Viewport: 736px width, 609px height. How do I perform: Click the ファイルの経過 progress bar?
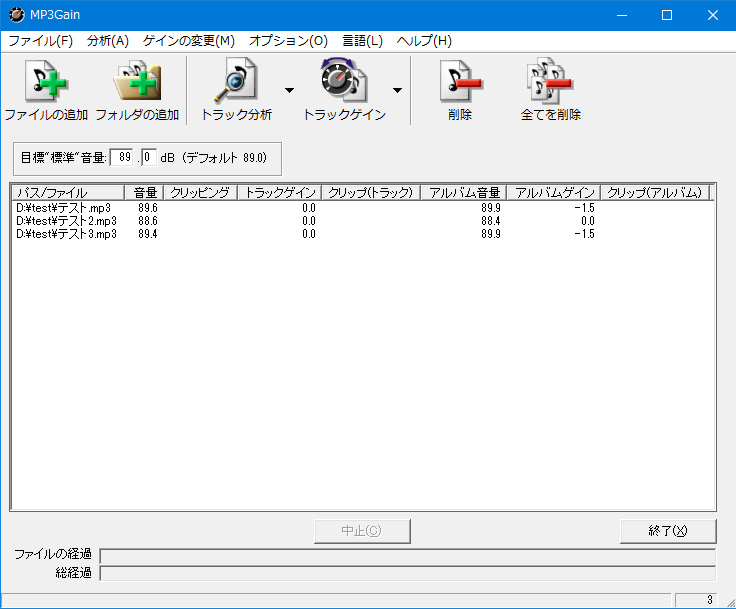pyautogui.click(x=408, y=556)
